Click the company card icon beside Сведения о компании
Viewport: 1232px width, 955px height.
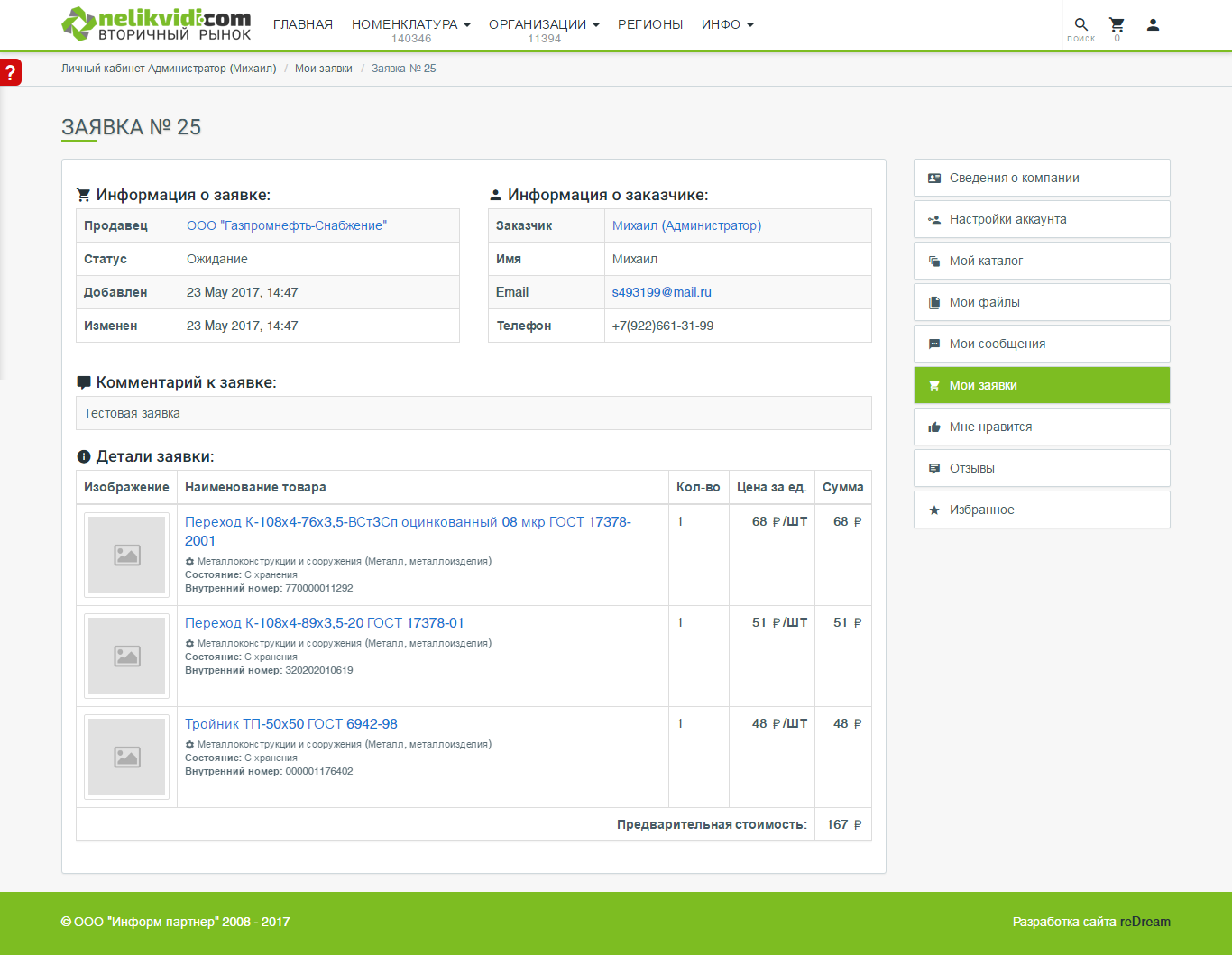click(934, 179)
